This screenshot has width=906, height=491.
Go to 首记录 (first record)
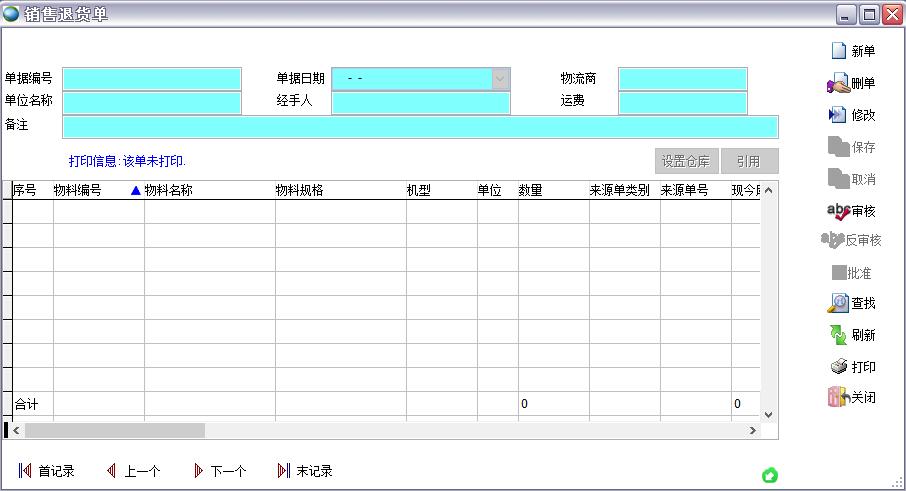[x=26, y=471]
